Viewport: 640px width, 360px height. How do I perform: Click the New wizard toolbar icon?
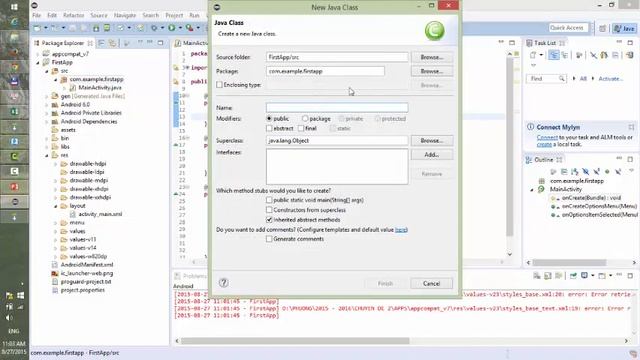click(x=37, y=28)
